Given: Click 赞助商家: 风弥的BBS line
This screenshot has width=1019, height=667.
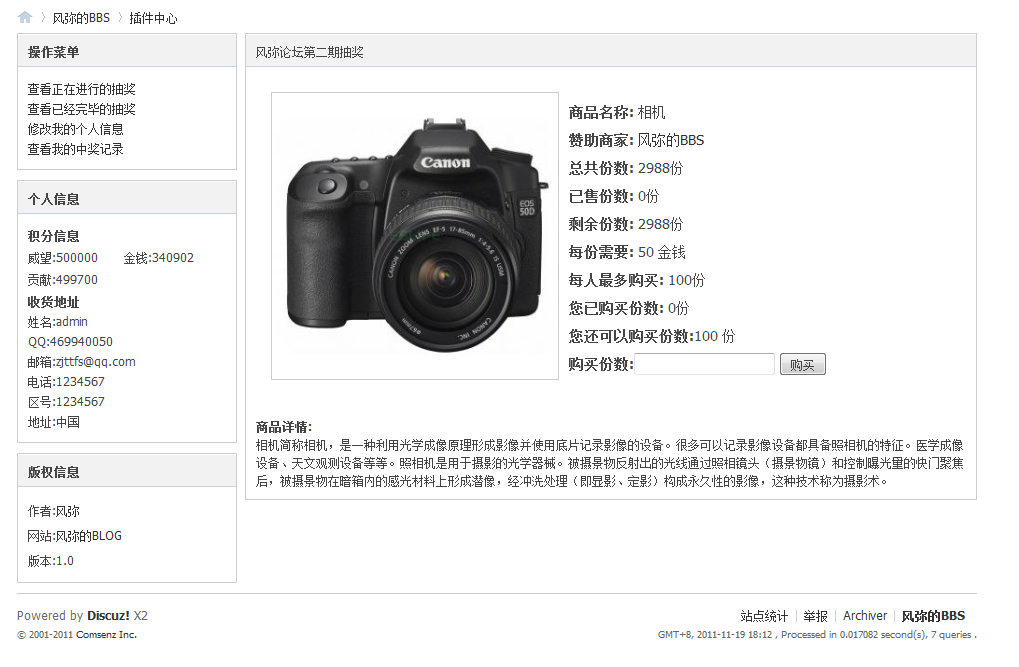Looking at the screenshot, I should pyautogui.click(x=636, y=140).
